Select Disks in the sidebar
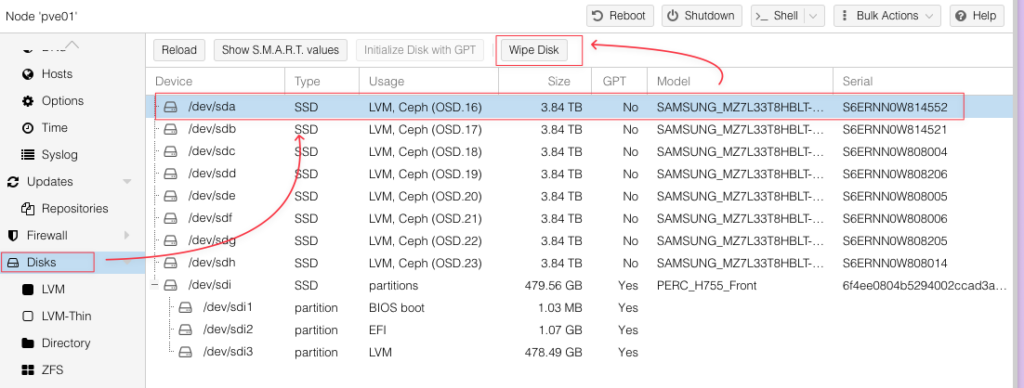 pos(42,263)
